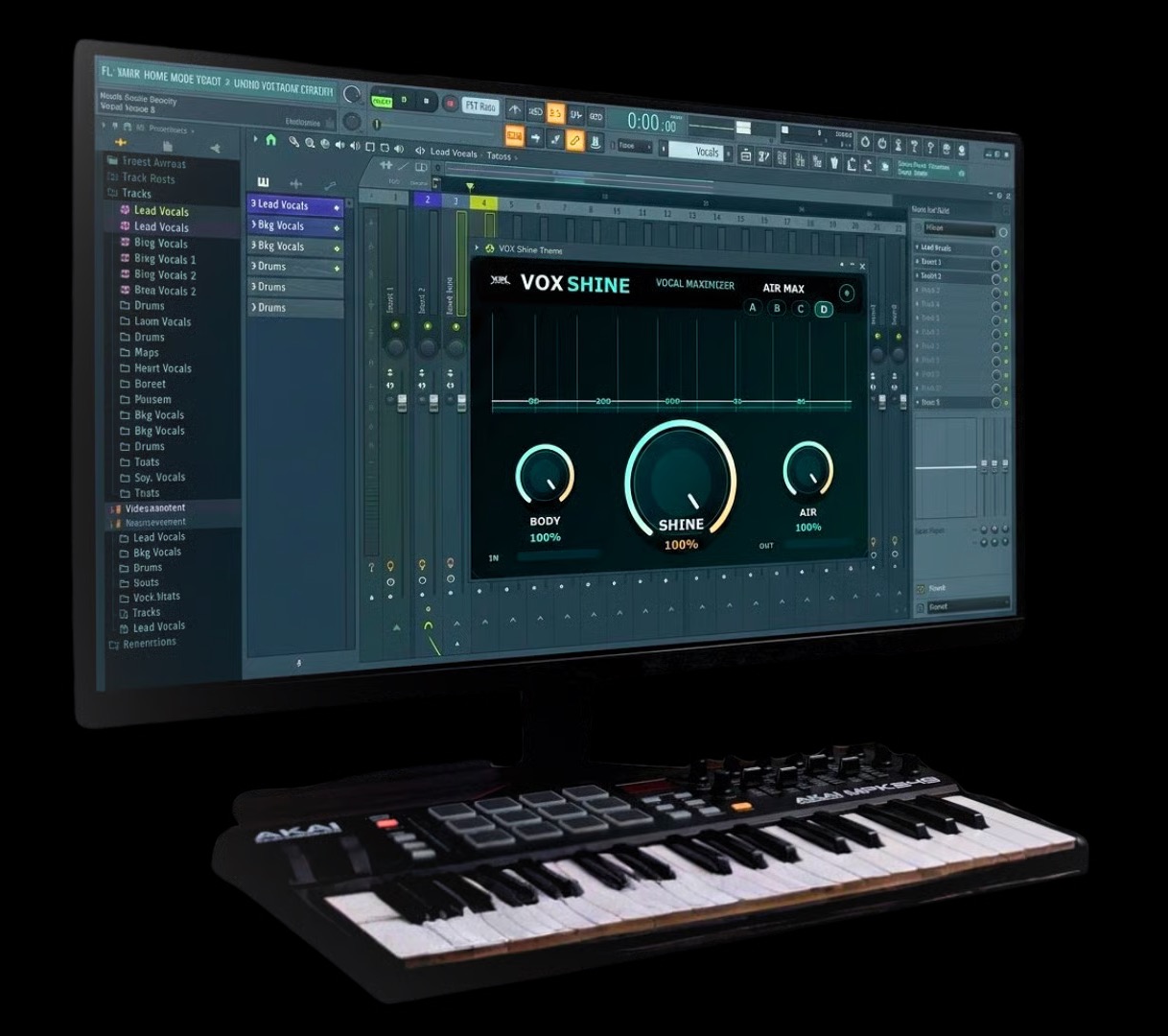Select preset slot A in VOX Shine
The height and width of the screenshot is (1036, 1168).
tap(753, 307)
